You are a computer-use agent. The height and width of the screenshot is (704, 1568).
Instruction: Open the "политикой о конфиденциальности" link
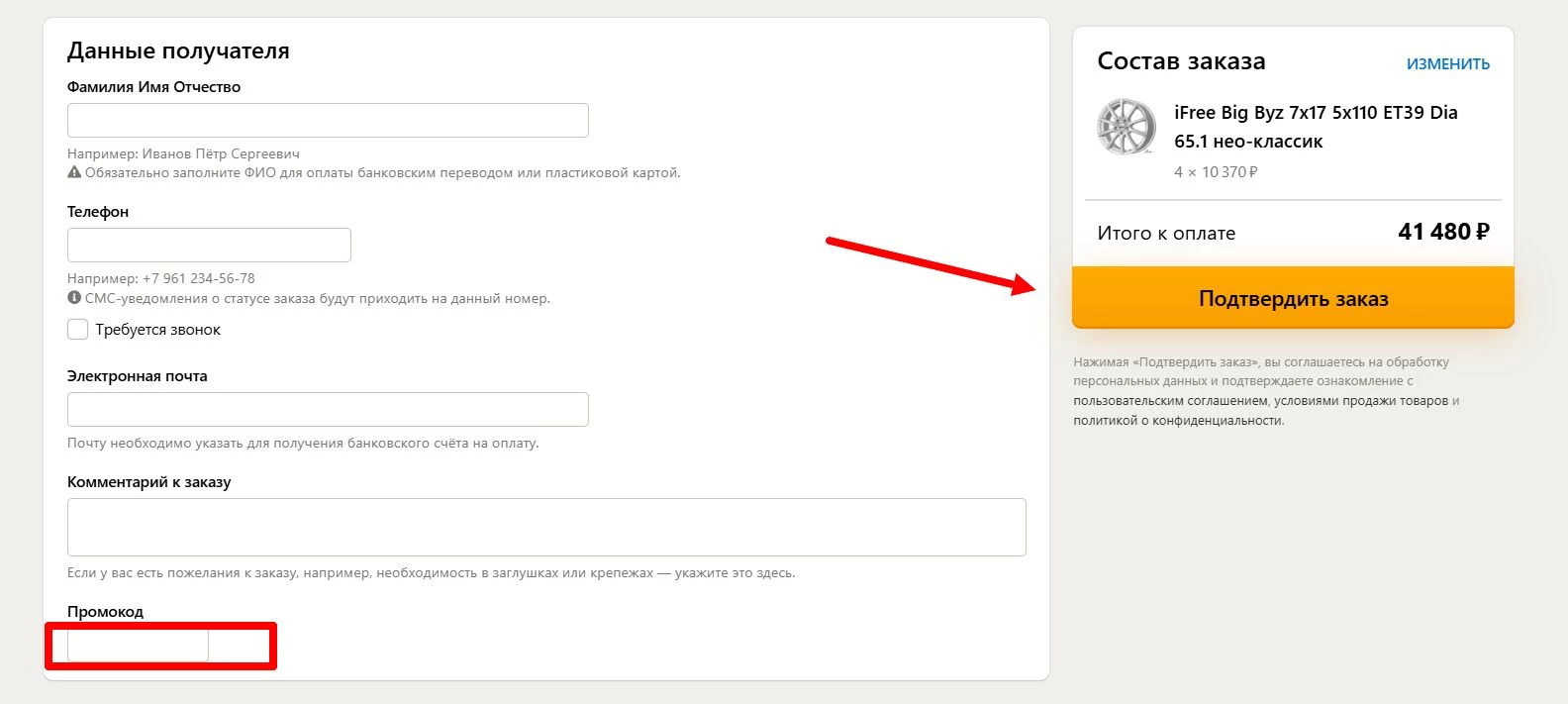(x=1178, y=421)
